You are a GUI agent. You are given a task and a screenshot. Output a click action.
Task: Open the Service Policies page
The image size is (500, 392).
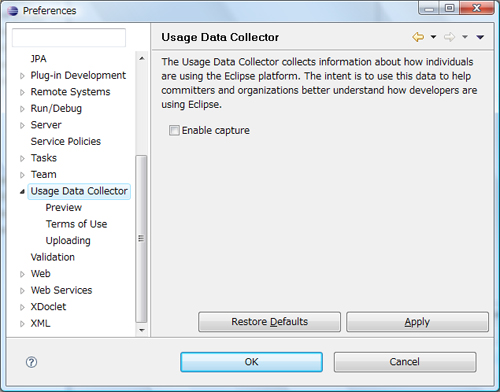pyautogui.click(x=66, y=141)
